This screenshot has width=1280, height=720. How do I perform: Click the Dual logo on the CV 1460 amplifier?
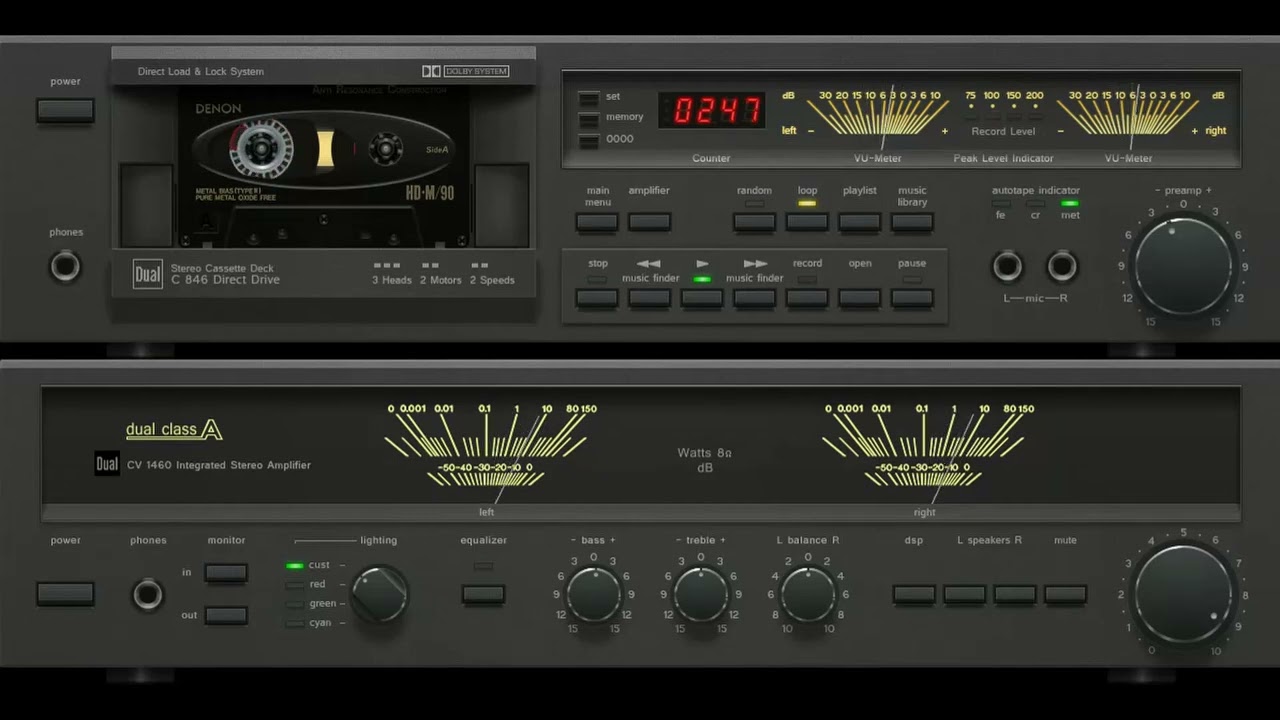[x=107, y=464]
